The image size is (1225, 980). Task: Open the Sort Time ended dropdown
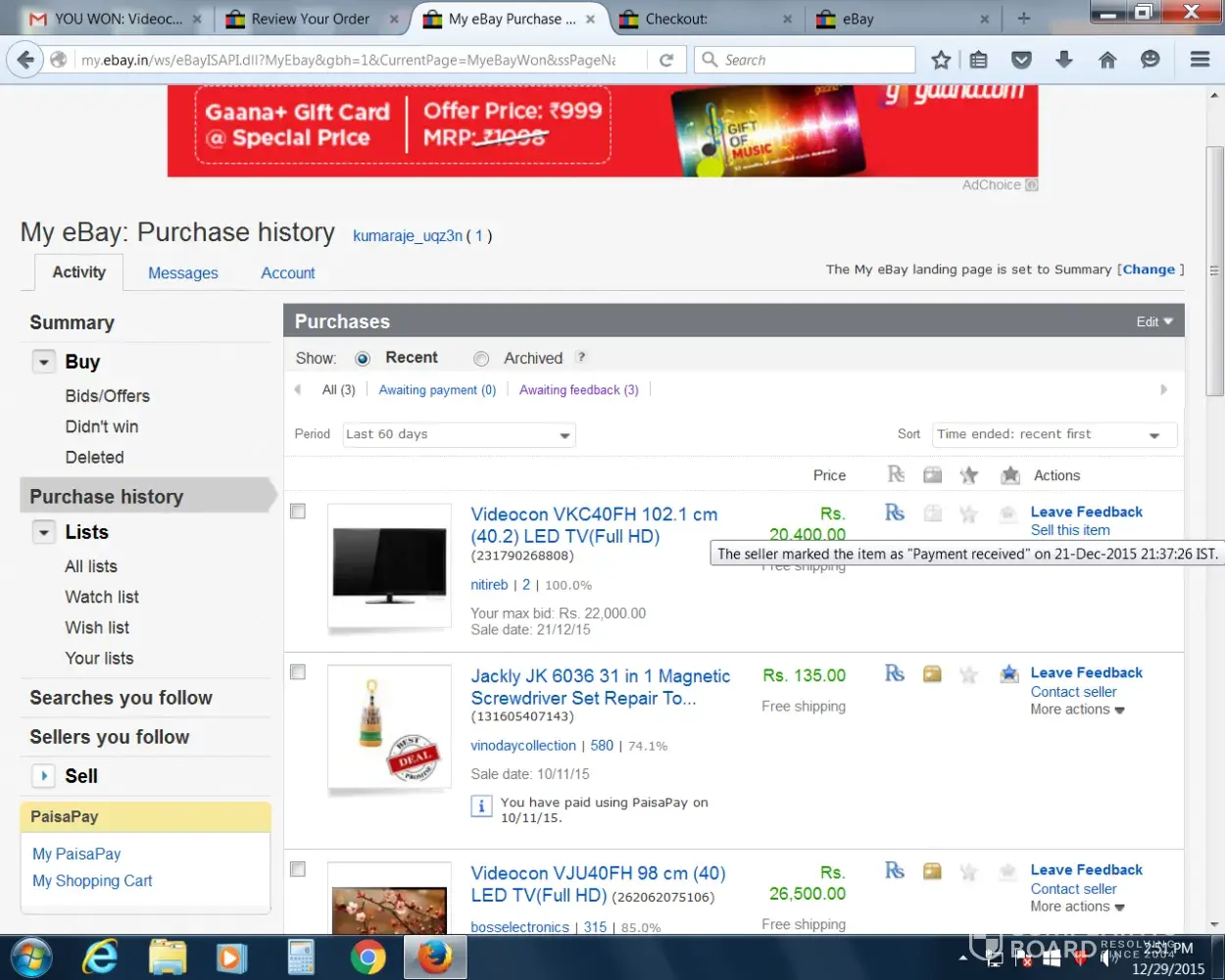[x=1053, y=434]
